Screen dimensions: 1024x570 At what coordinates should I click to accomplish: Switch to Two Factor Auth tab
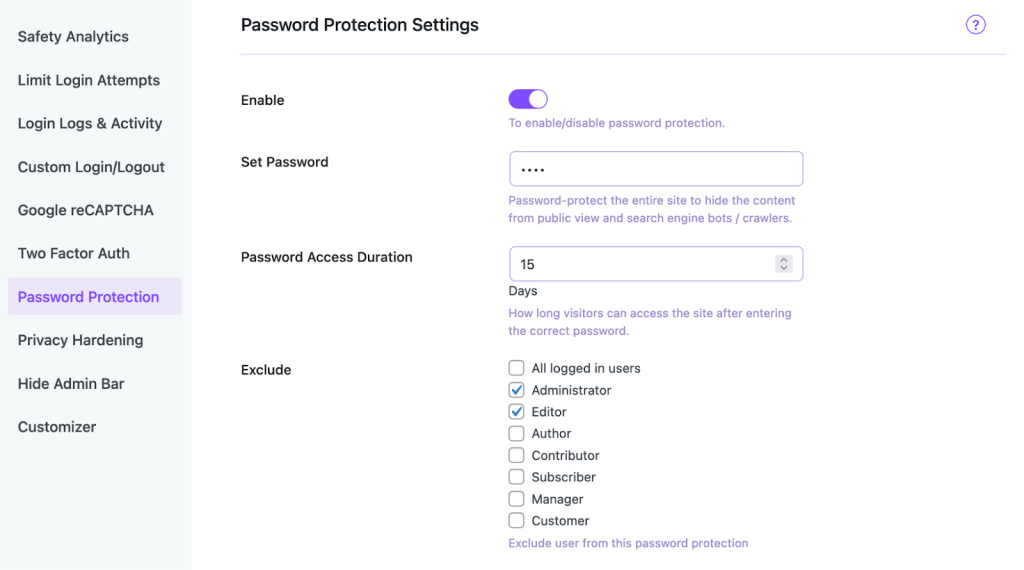[73, 253]
